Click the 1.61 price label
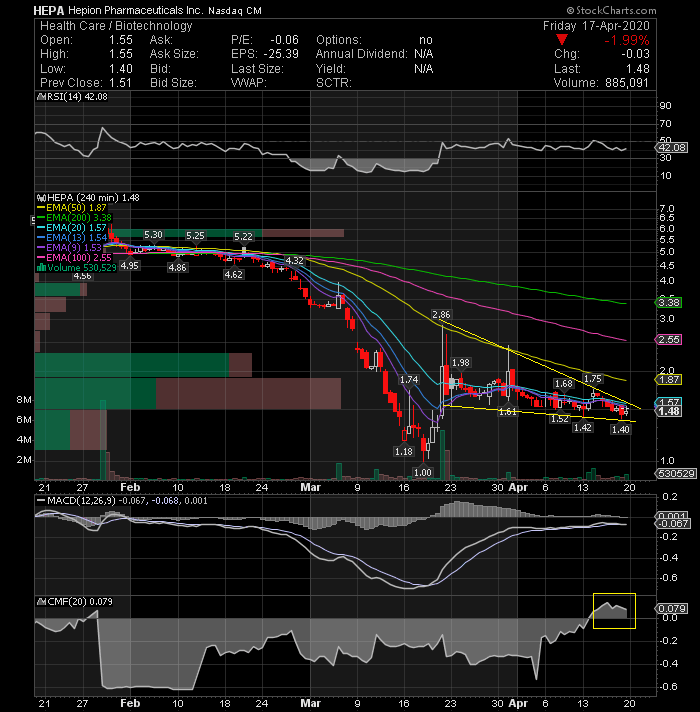 click(507, 412)
